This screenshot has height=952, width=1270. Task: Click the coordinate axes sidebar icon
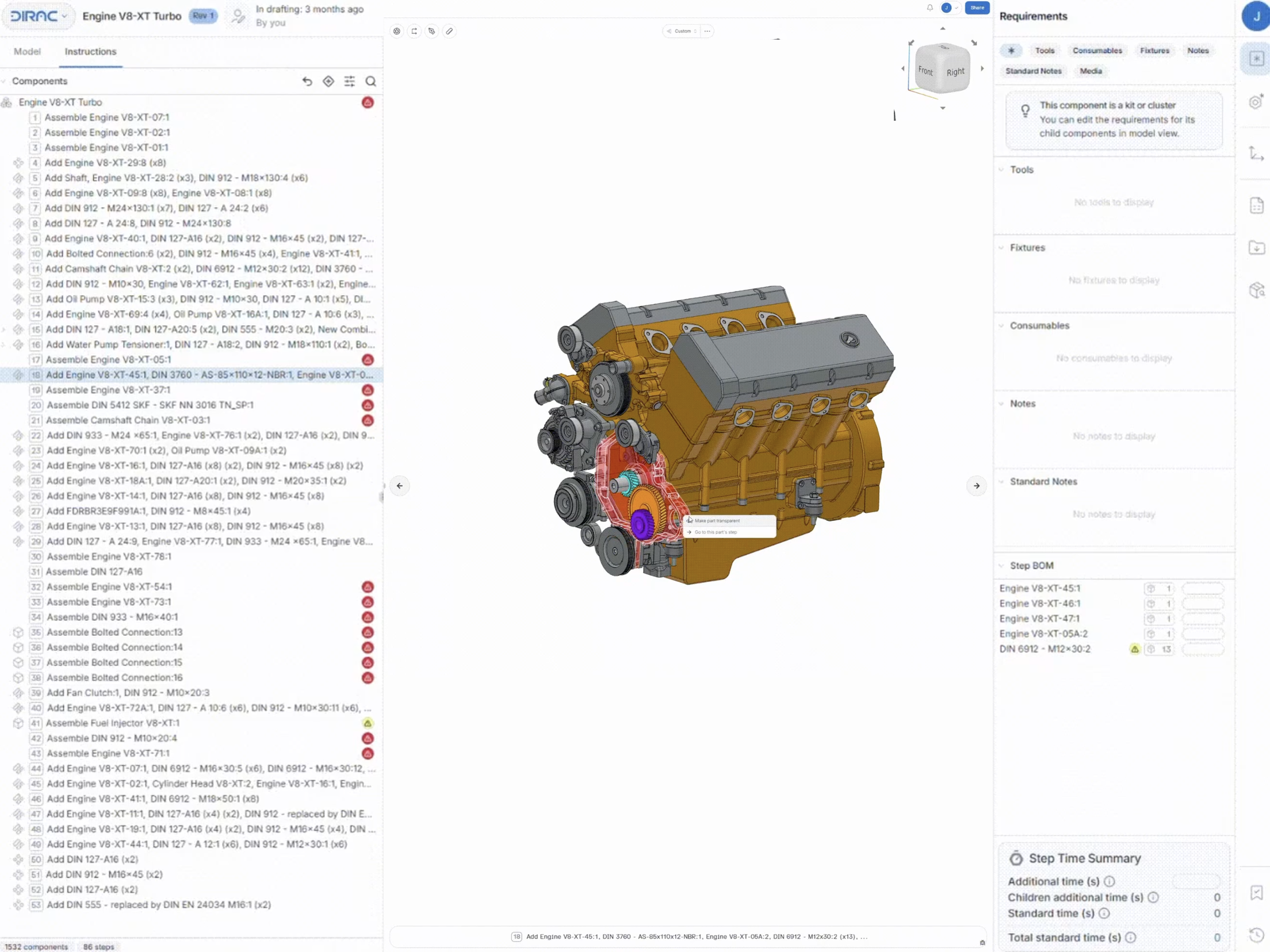point(1256,153)
